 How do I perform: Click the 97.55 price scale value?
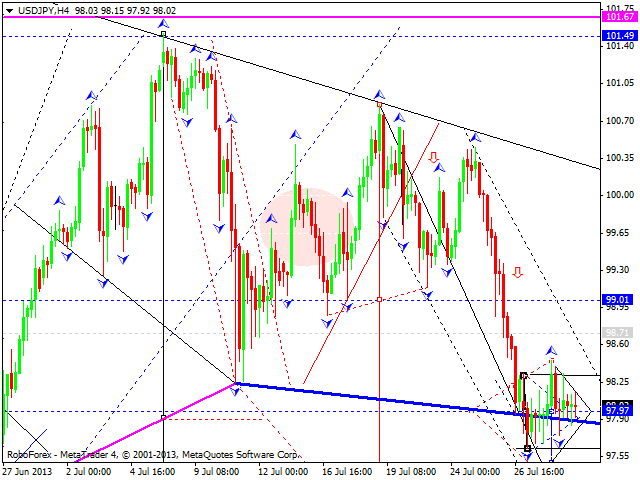(620, 456)
